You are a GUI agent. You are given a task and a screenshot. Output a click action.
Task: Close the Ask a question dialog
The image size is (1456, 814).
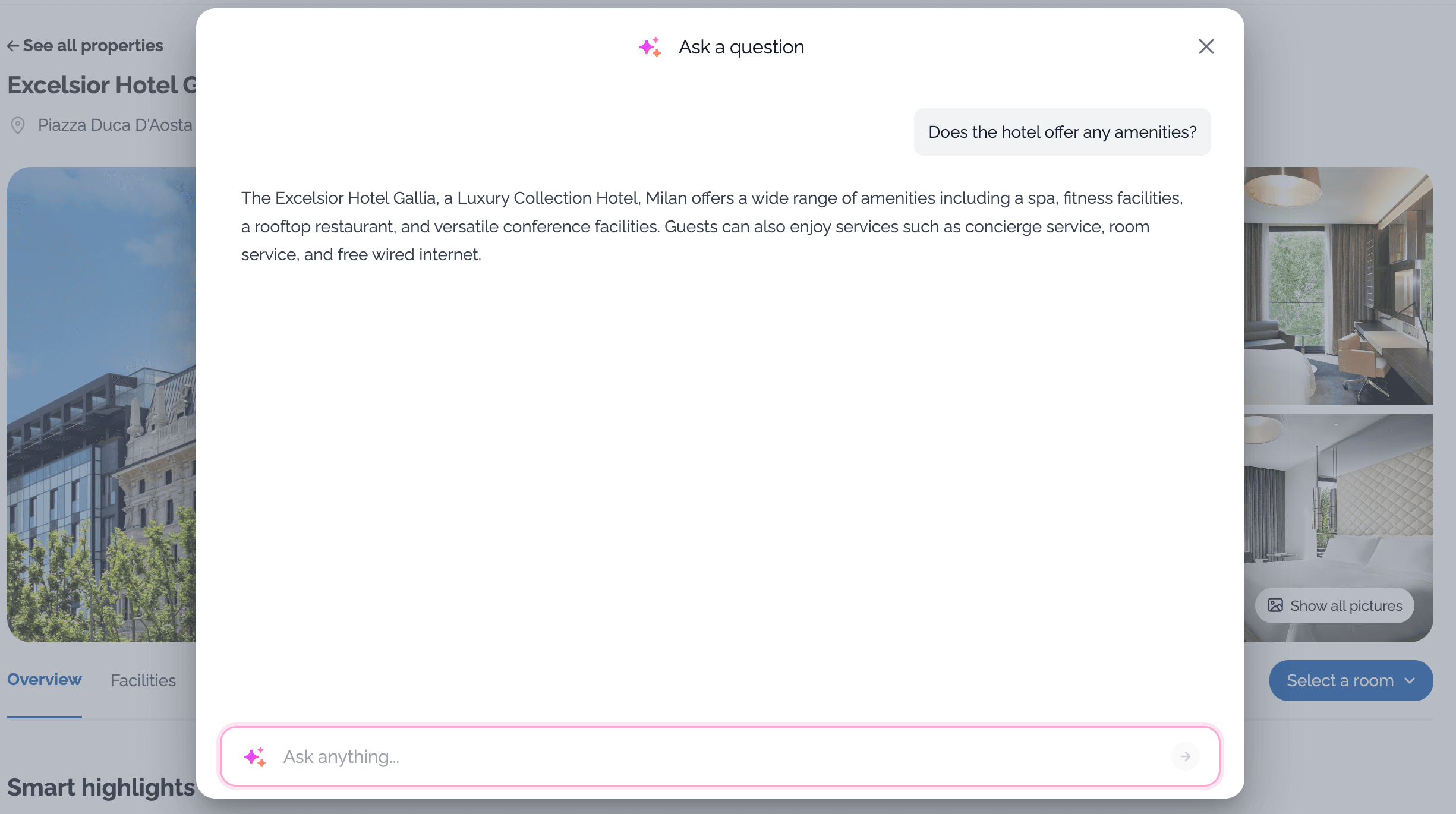click(x=1206, y=46)
